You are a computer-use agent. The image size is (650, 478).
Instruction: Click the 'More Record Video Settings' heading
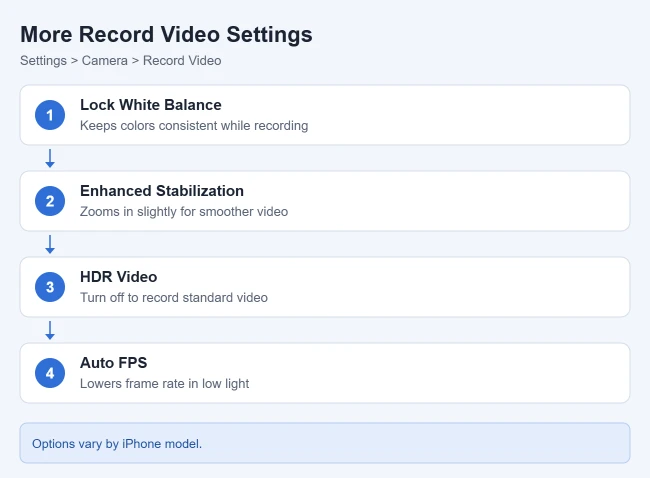tap(166, 34)
